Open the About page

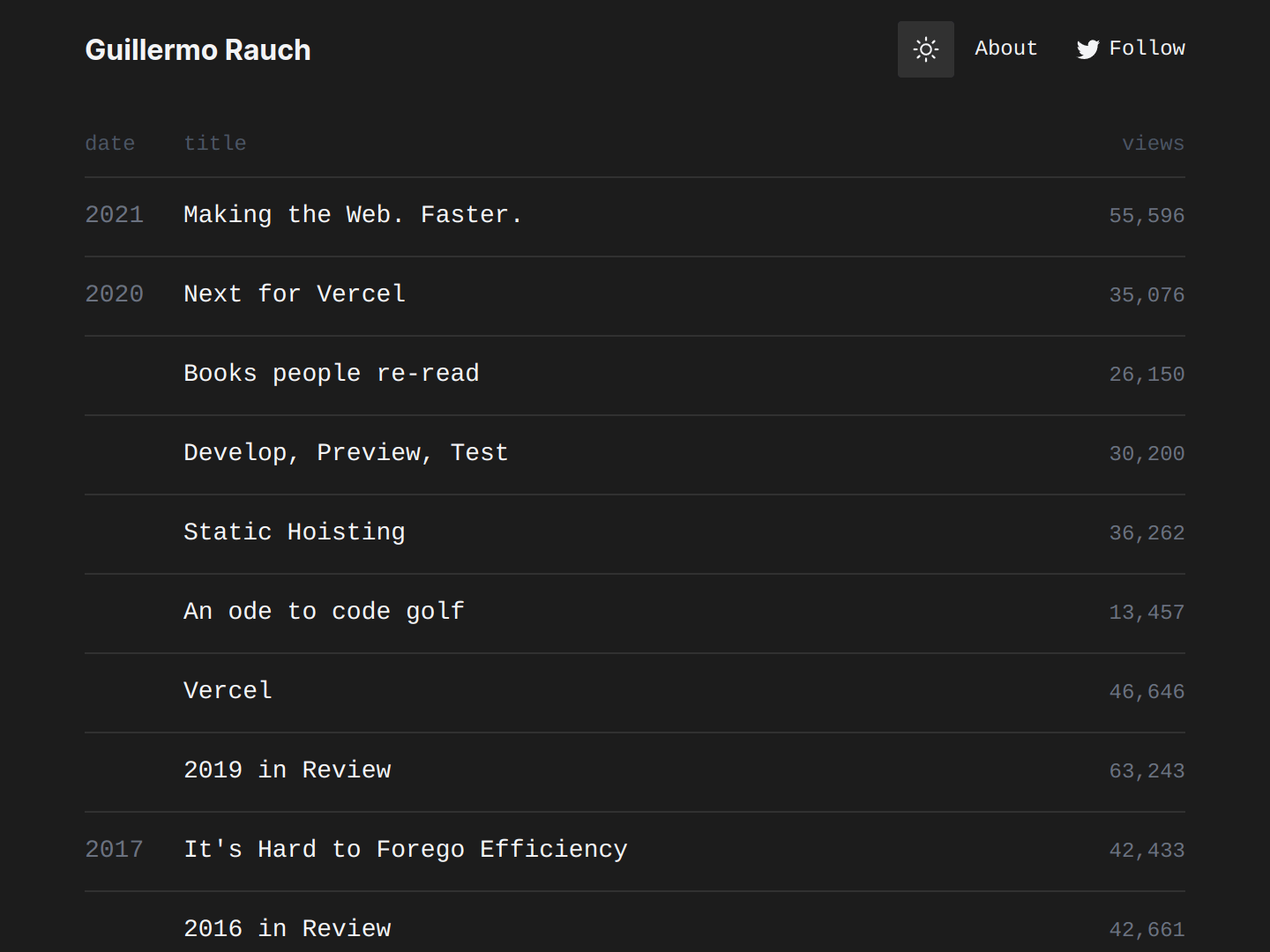point(1005,48)
